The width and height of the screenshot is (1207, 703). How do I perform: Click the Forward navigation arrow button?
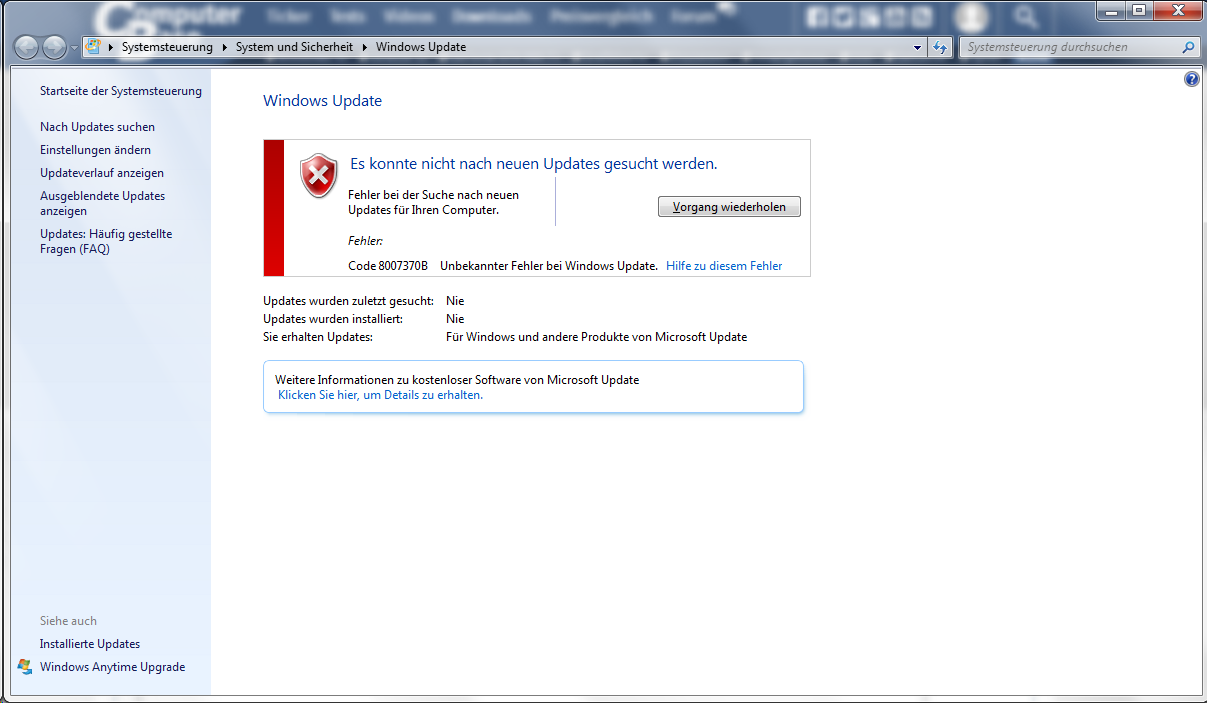(x=54, y=47)
